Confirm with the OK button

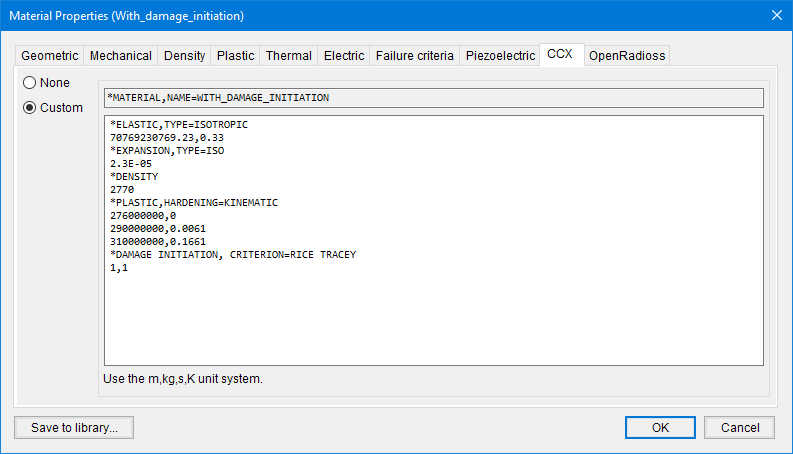660,428
